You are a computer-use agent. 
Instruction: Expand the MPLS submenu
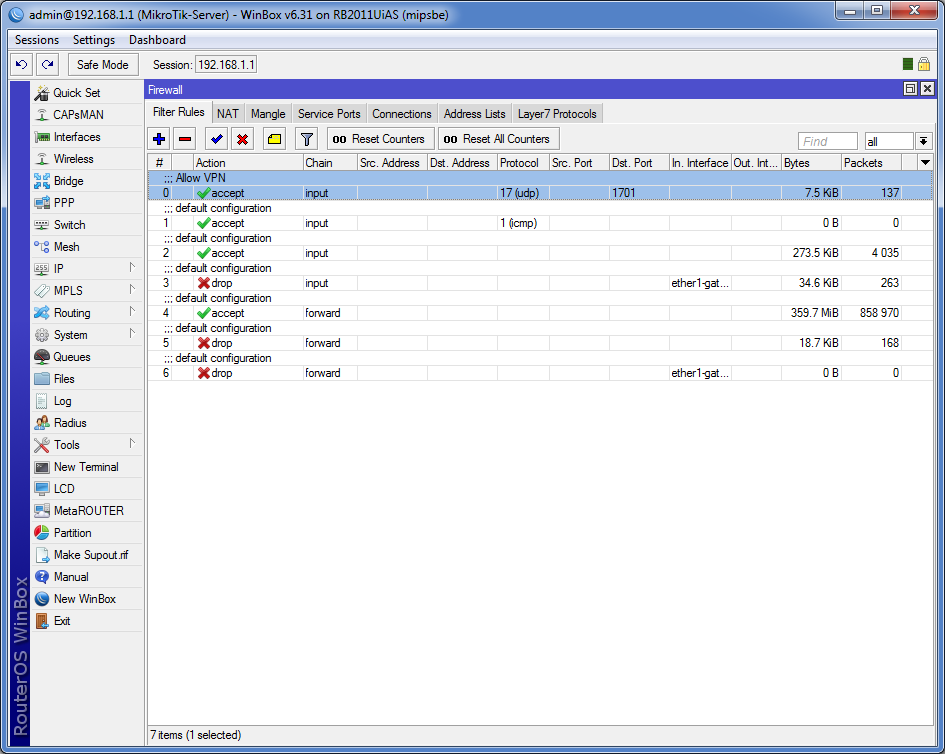tap(87, 291)
